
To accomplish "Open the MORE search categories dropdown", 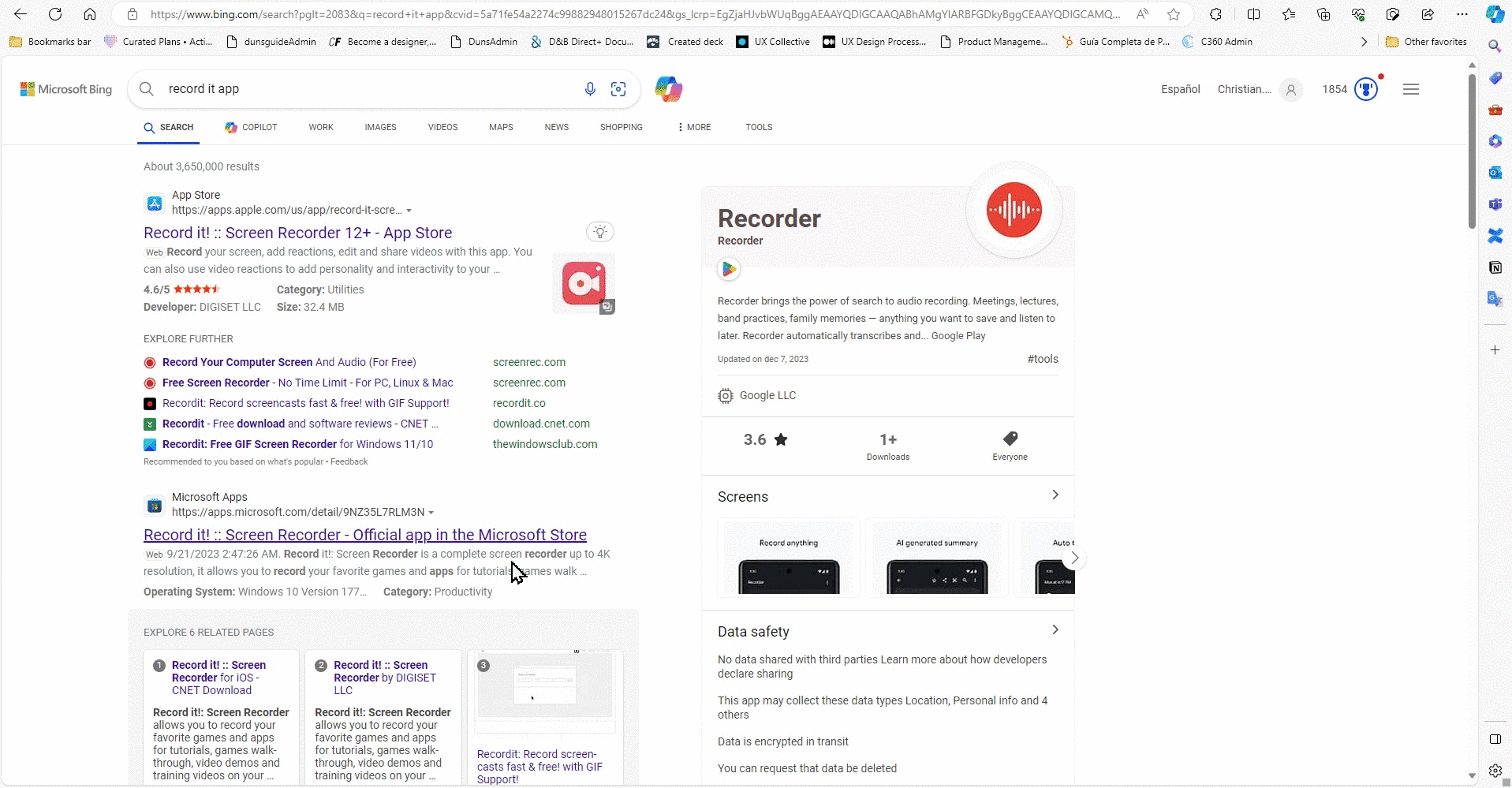I will [x=694, y=127].
